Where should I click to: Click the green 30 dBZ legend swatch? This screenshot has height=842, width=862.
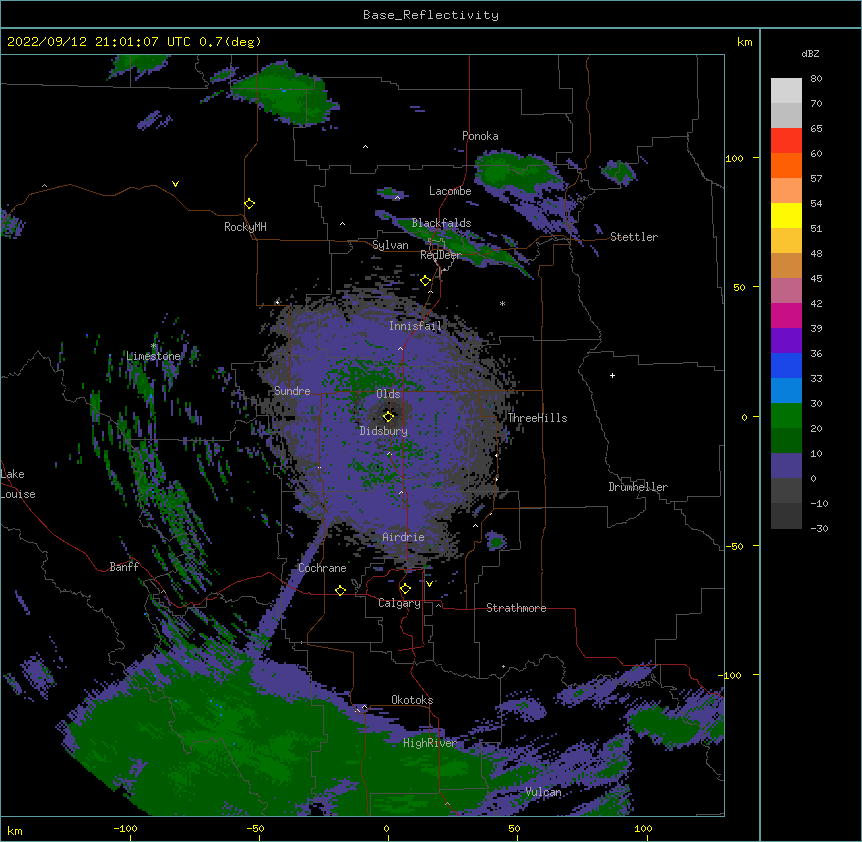(x=786, y=415)
